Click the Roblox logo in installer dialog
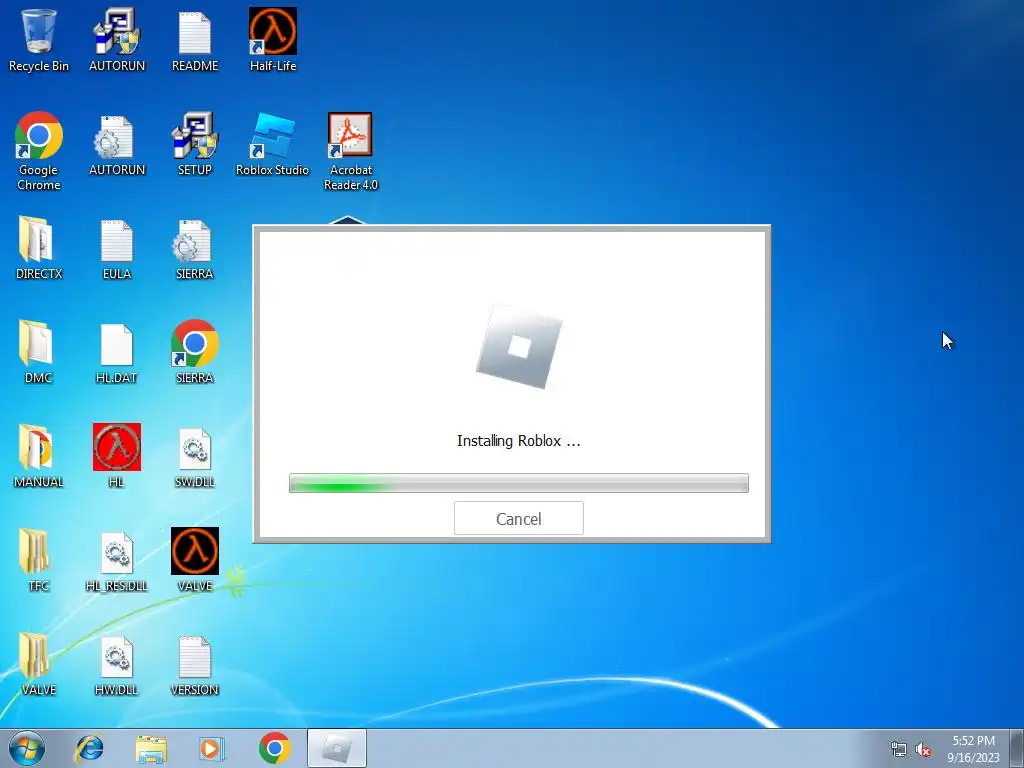 click(519, 347)
